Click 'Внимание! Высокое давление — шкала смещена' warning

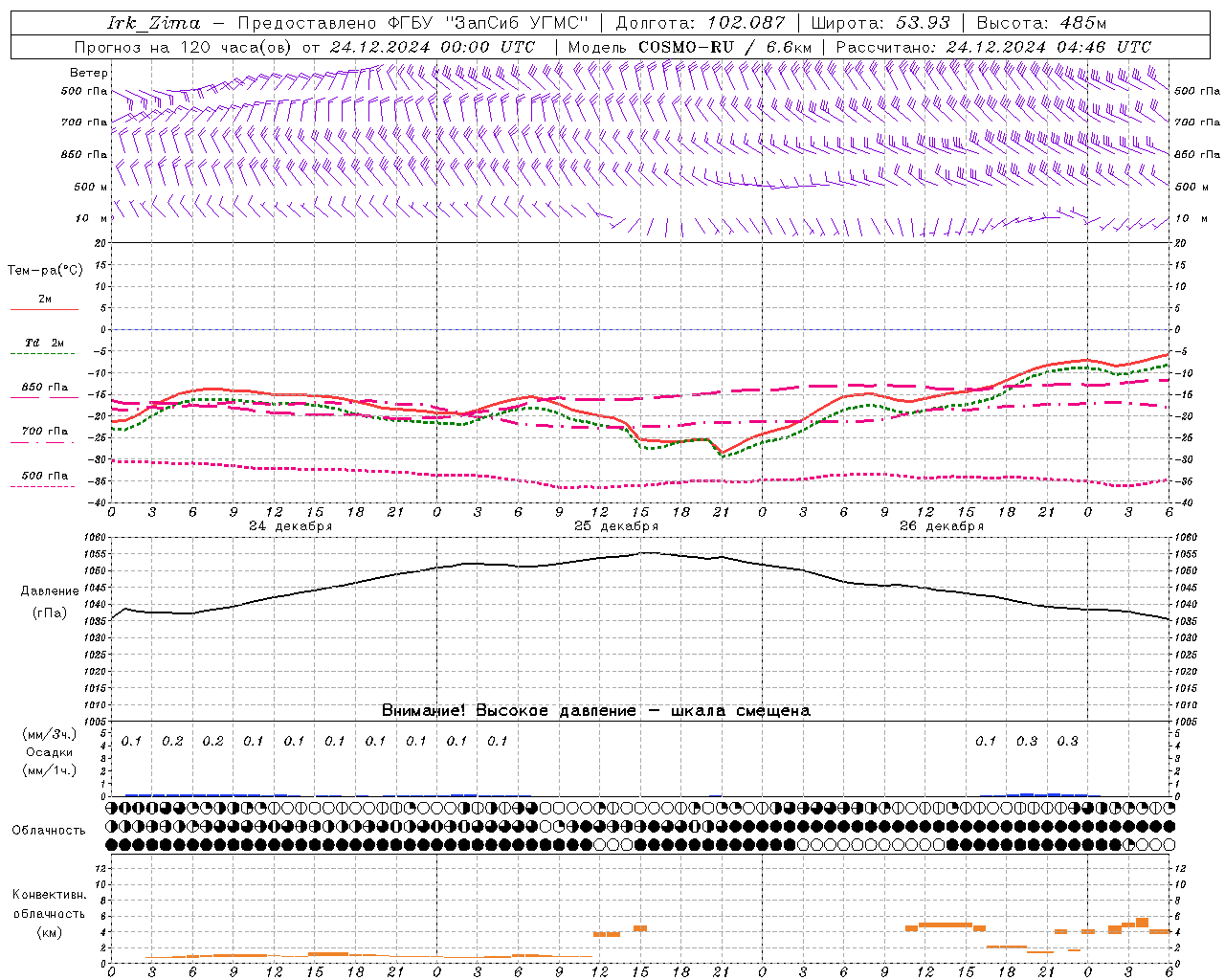point(595,710)
